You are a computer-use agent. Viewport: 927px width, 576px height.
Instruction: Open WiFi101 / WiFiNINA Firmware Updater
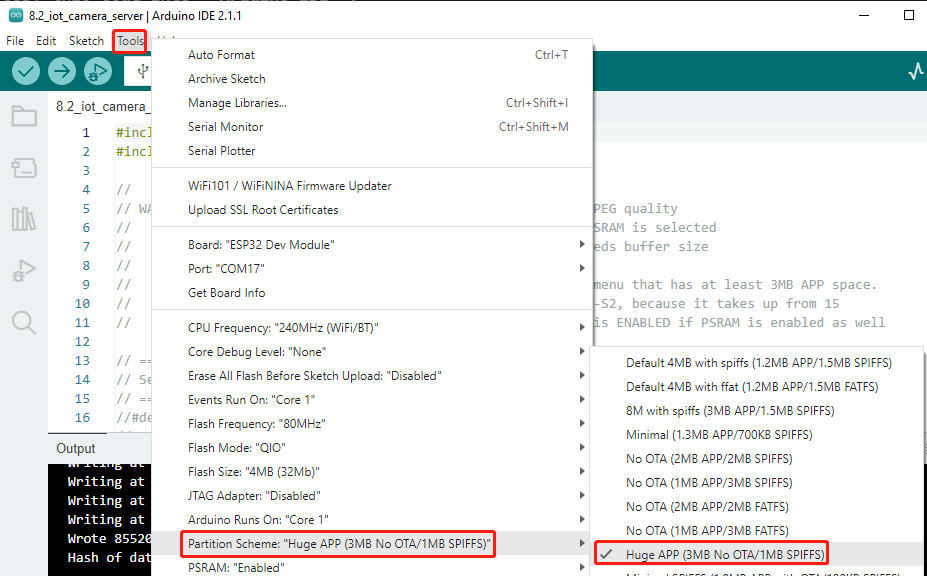click(x=372, y=186)
